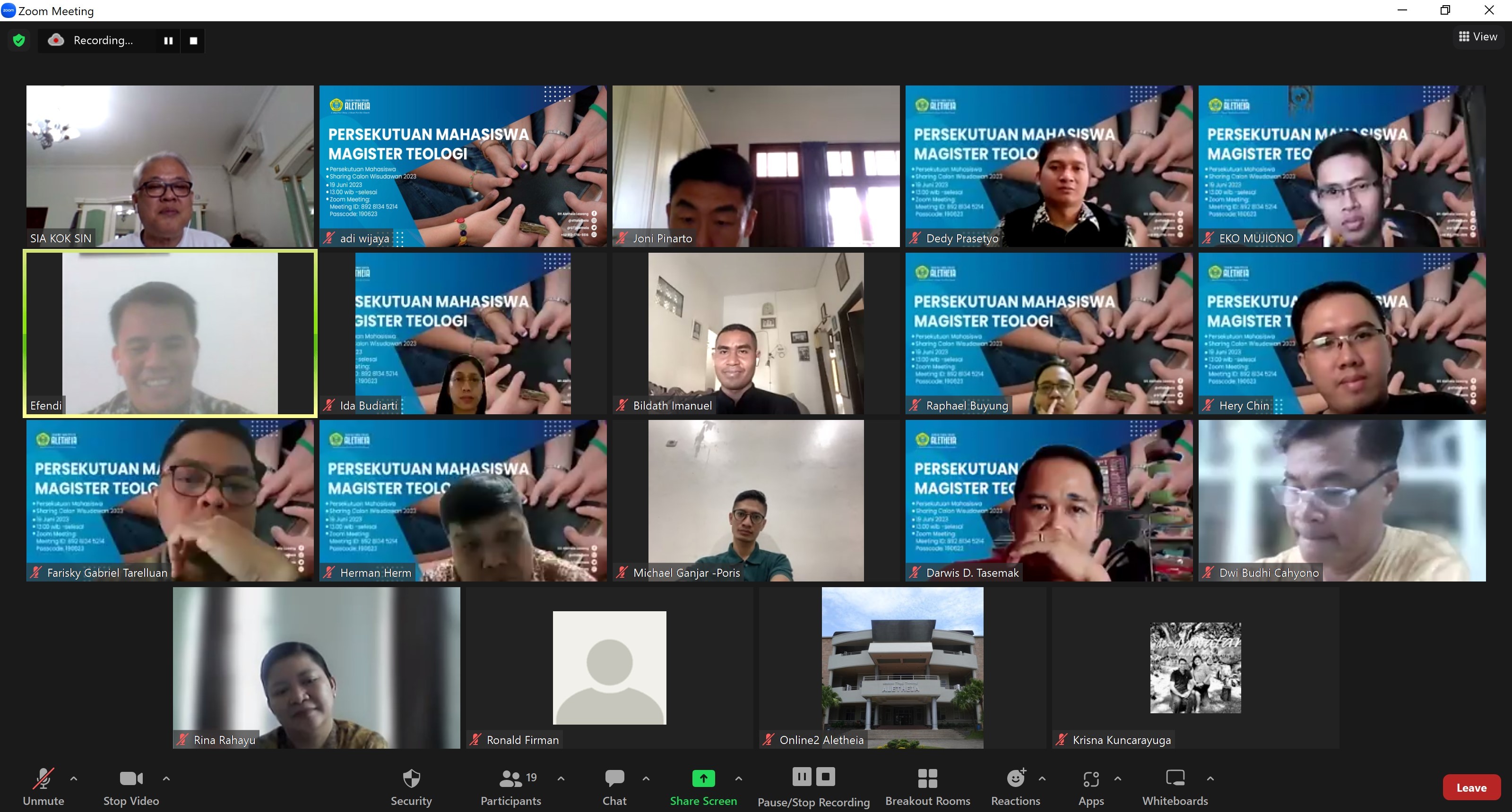Open the View layout menu
The height and width of the screenshot is (812, 1512).
(x=1478, y=36)
